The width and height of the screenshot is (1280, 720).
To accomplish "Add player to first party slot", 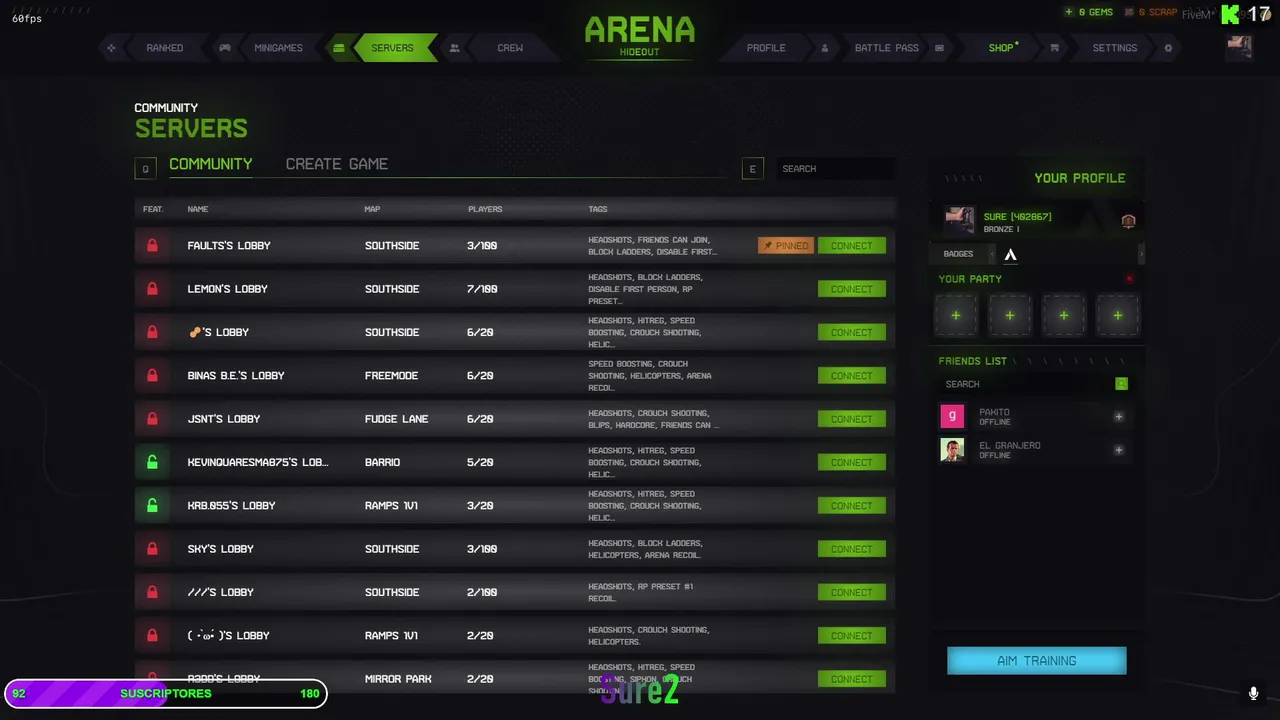I will point(956,316).
